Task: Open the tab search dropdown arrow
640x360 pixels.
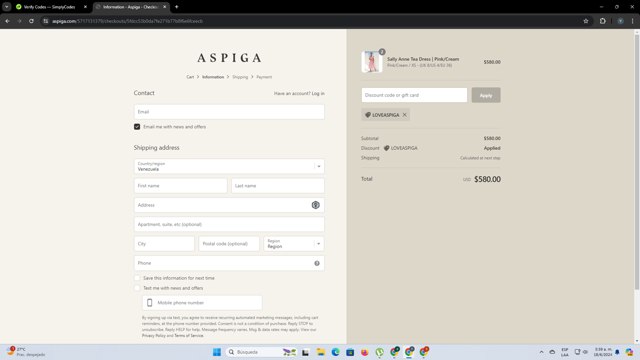Action: 7,7
